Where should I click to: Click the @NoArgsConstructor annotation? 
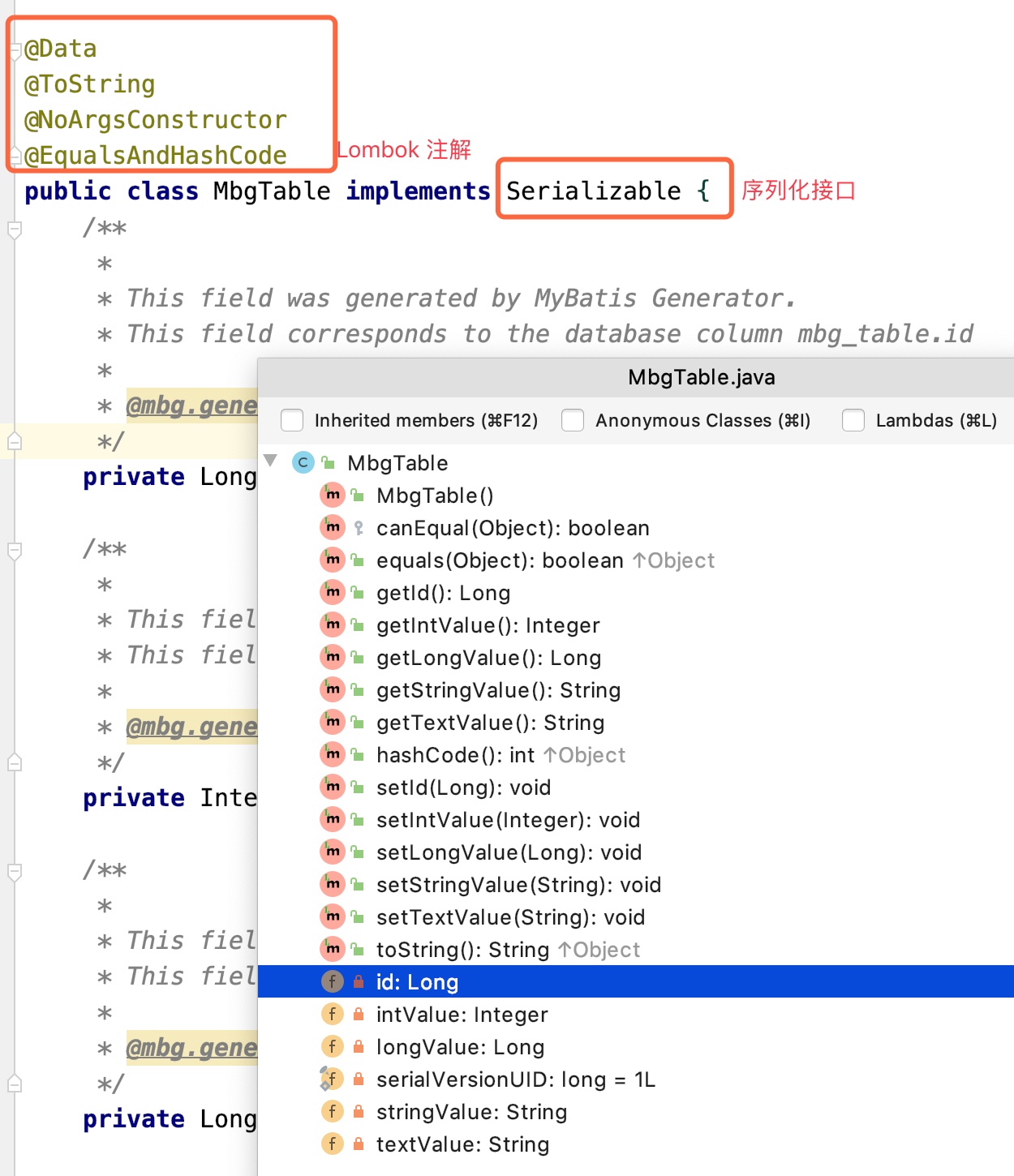tap(155, 120)
